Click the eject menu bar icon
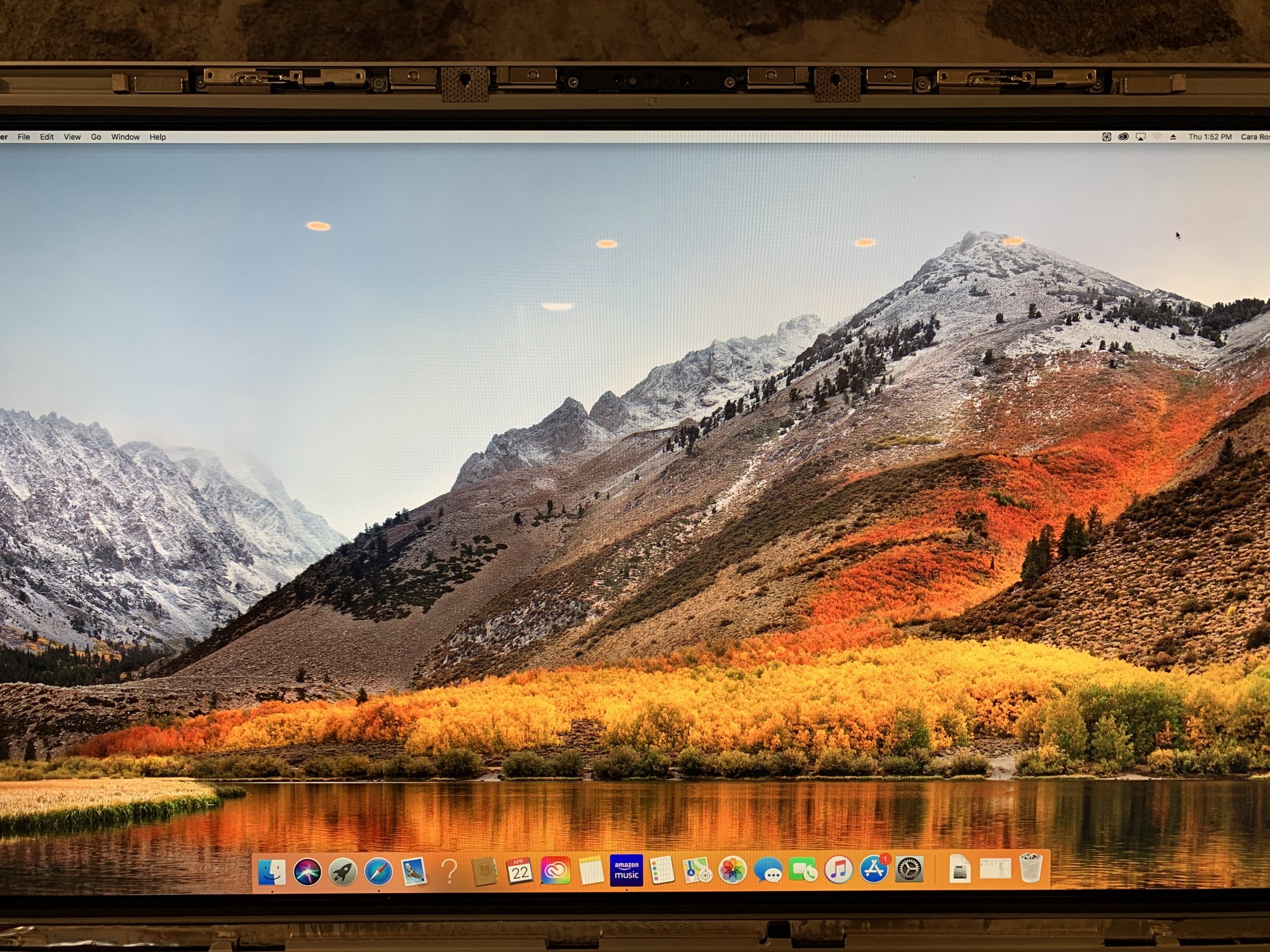 (x=1173, y=137)
